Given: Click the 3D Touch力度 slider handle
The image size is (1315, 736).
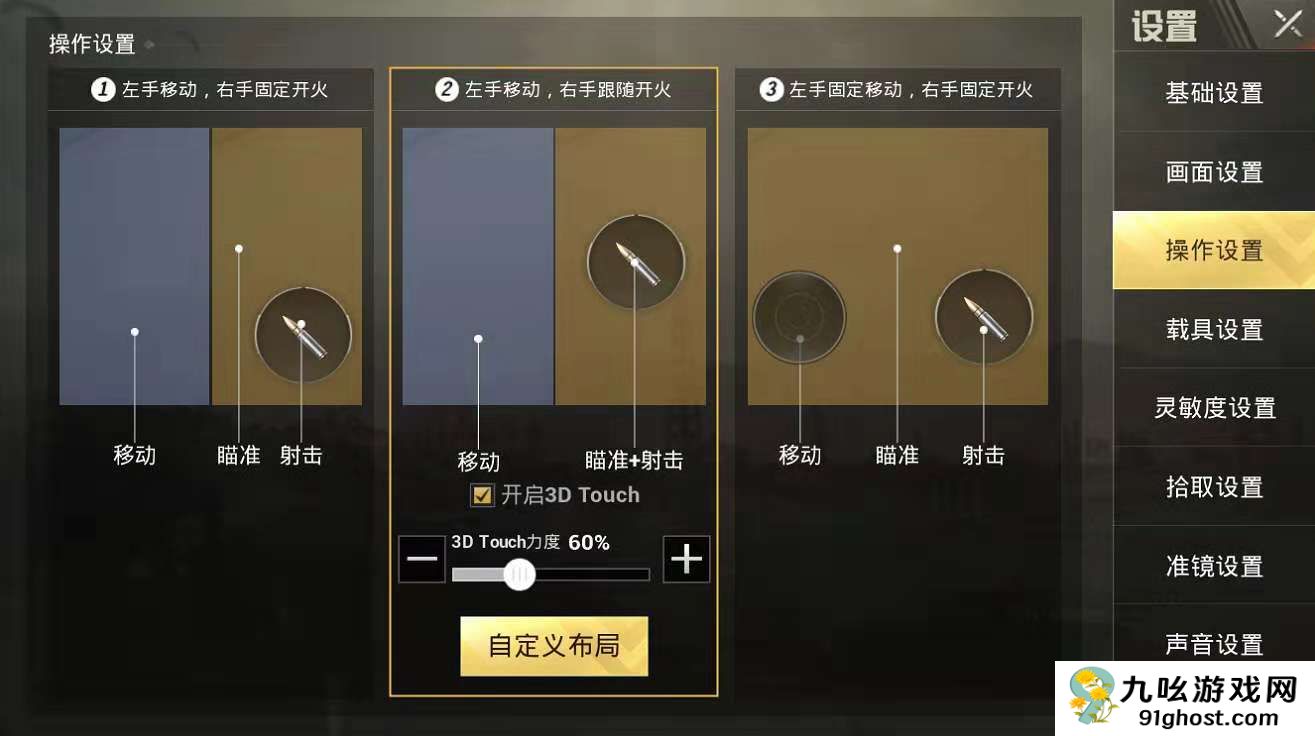Looking at the screenshot, I should (x=519, y=574).
